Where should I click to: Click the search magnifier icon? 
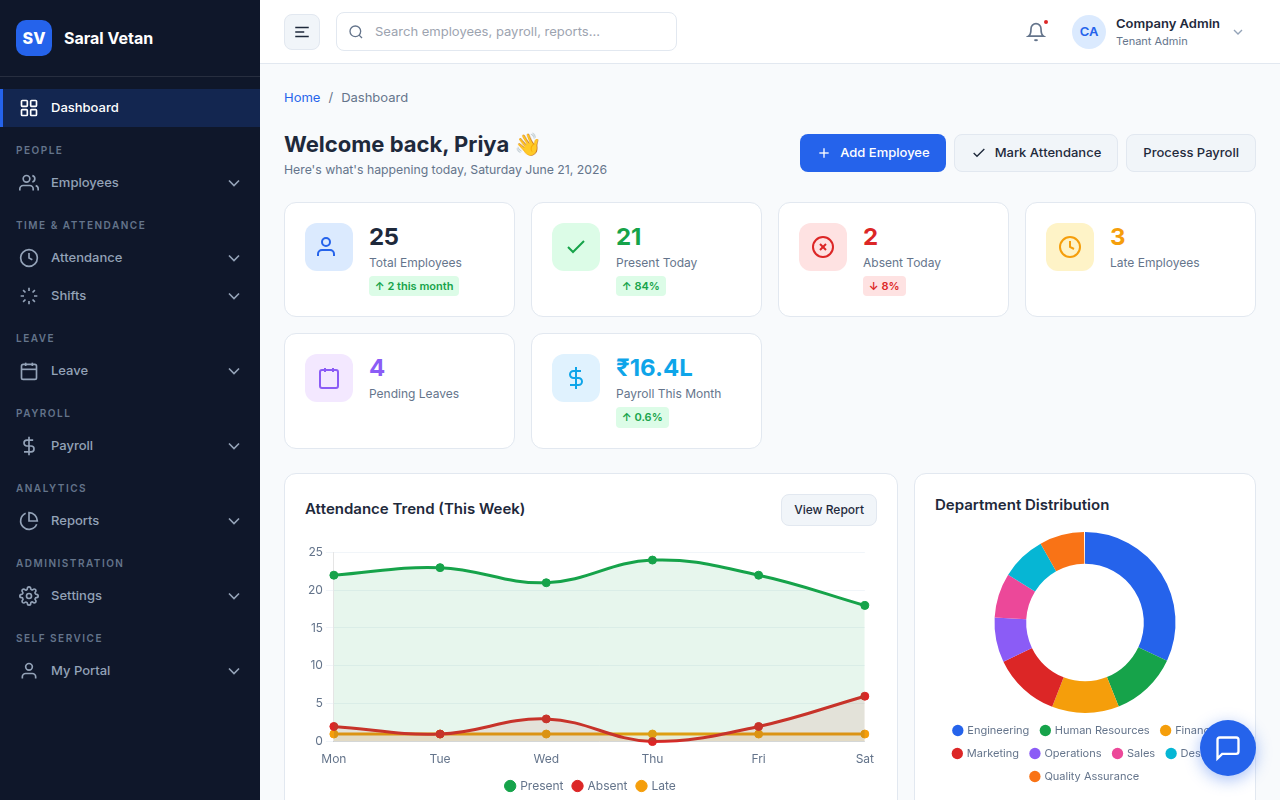pyautogui.click(x=356, y=32)
